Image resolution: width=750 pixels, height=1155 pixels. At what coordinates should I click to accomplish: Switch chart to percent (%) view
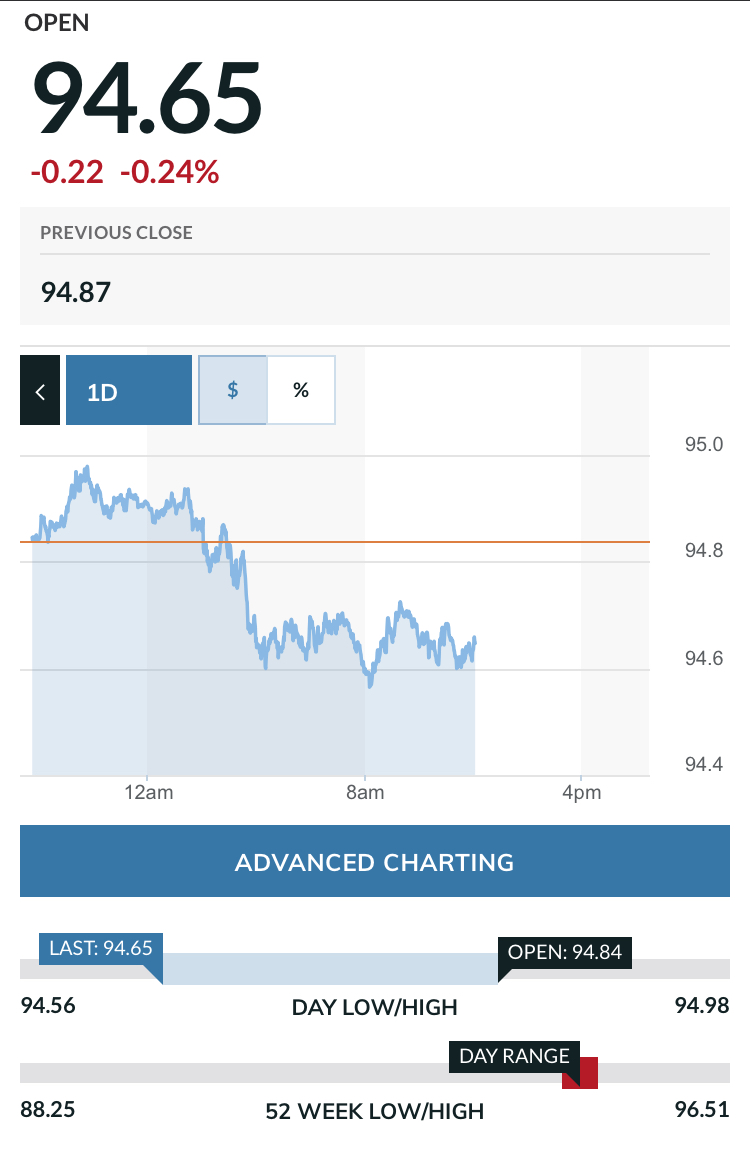[x=301, y=390]
